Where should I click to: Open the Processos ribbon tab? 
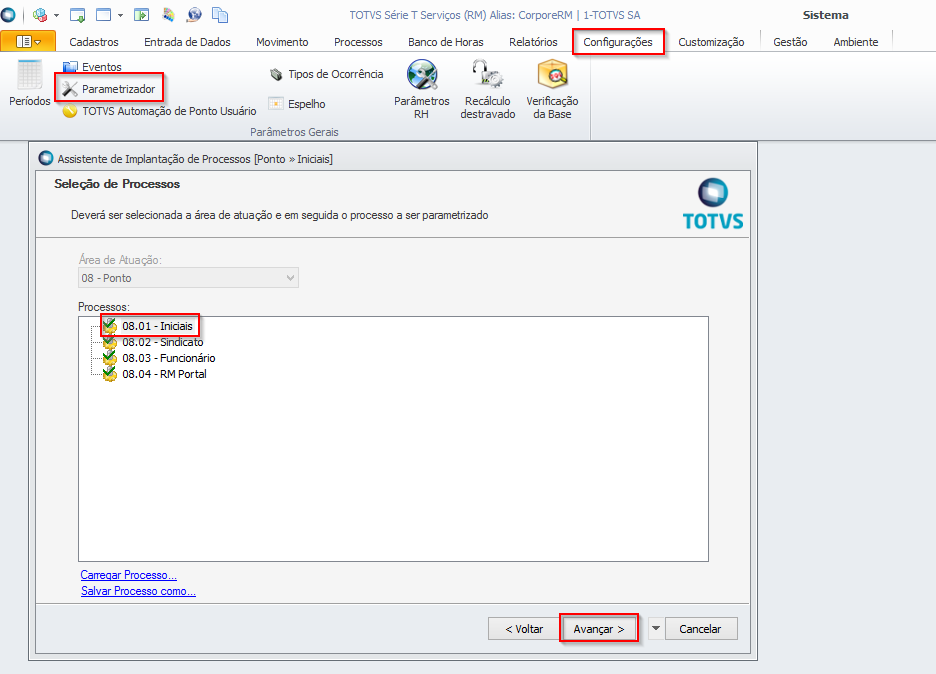(358, 42)
